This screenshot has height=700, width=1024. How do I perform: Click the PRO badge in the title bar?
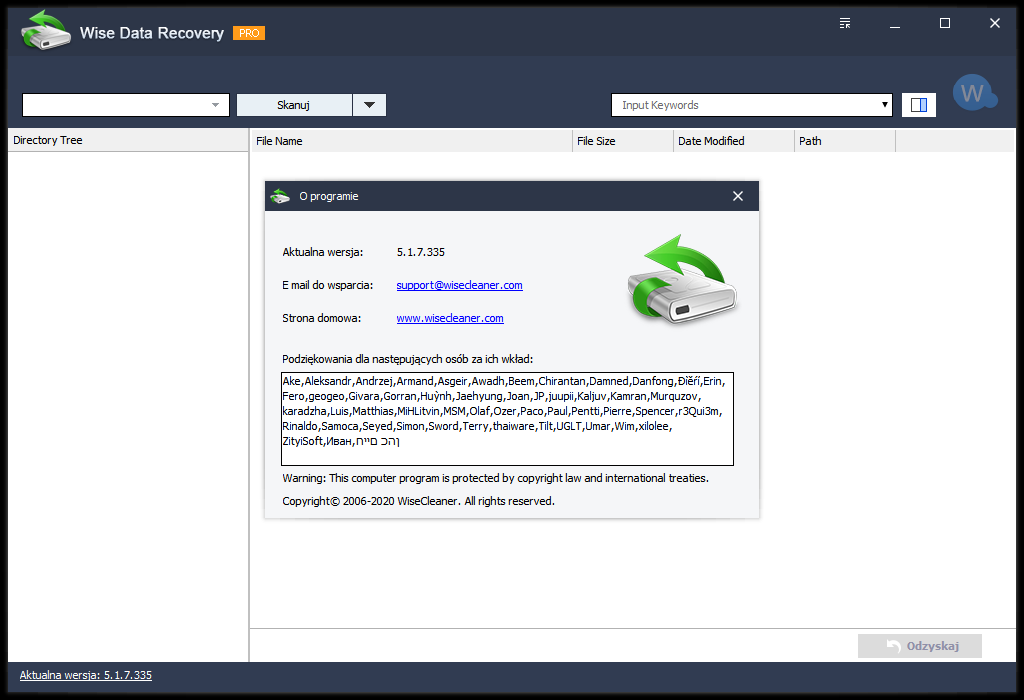[x=249, y=33]
